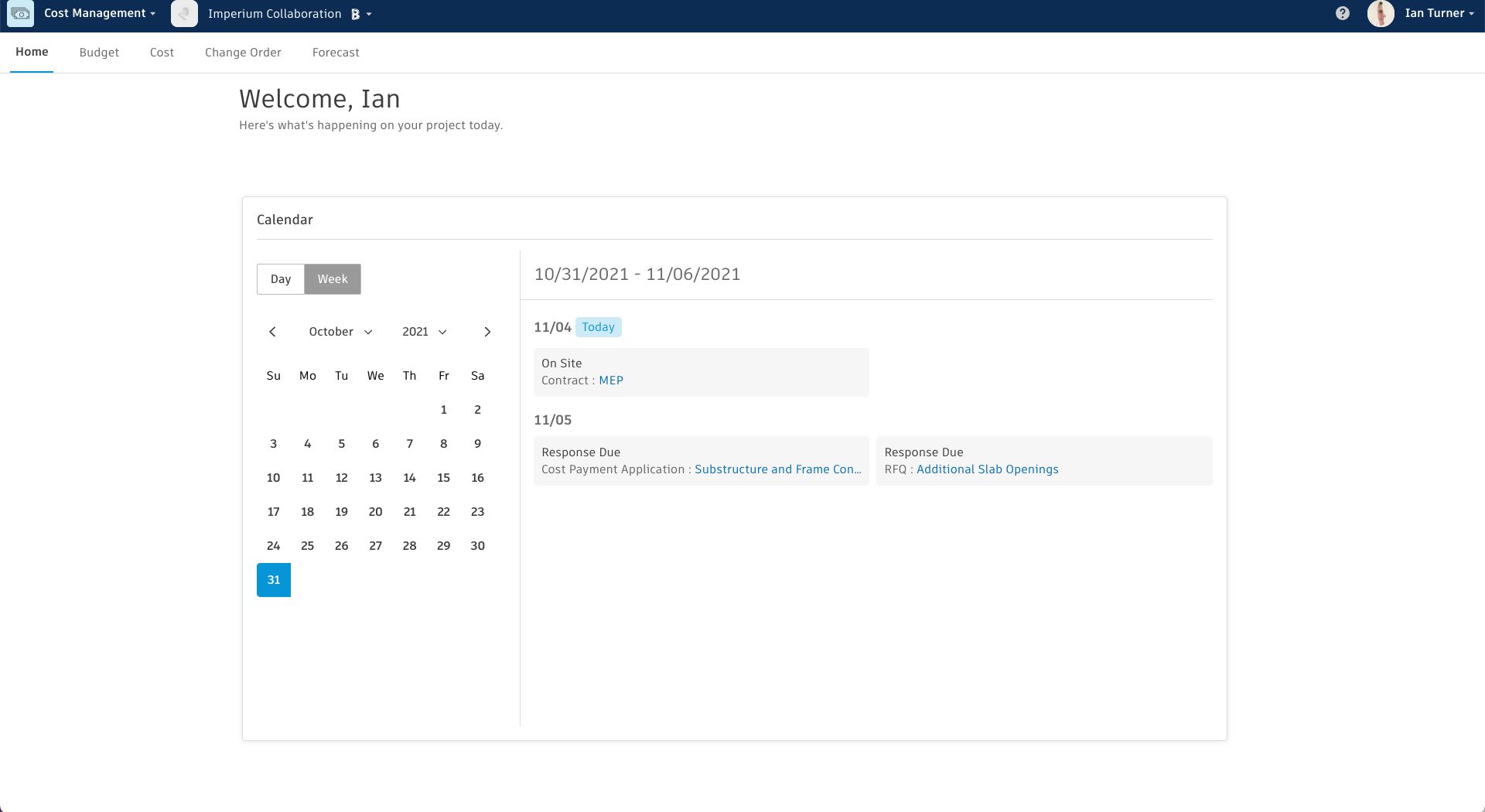Open the Budget tab

99,53
